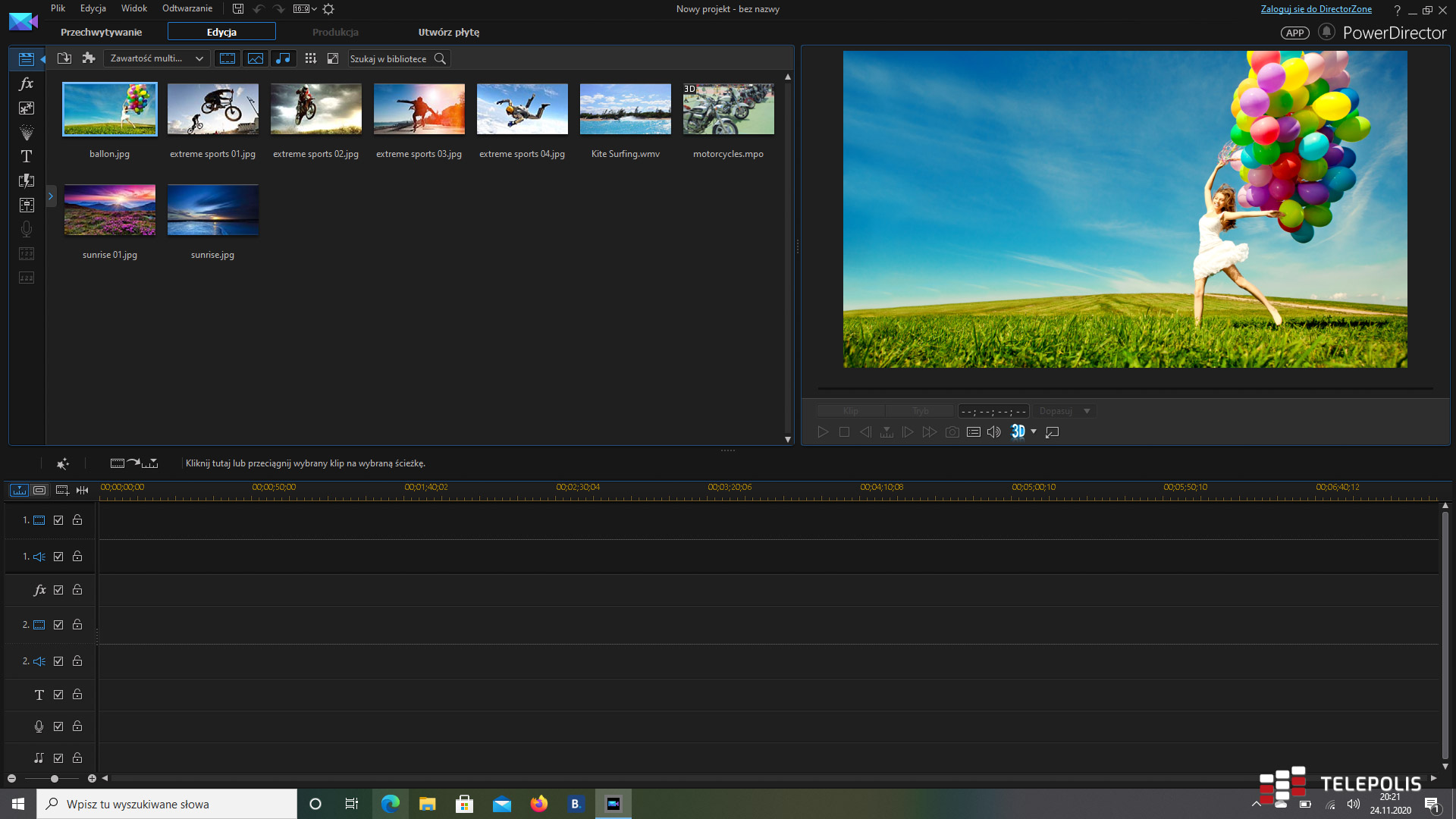The height and width of the screenshot is (819, 1456).
Task: Click the import media folder icon
Action: (64, 58)
